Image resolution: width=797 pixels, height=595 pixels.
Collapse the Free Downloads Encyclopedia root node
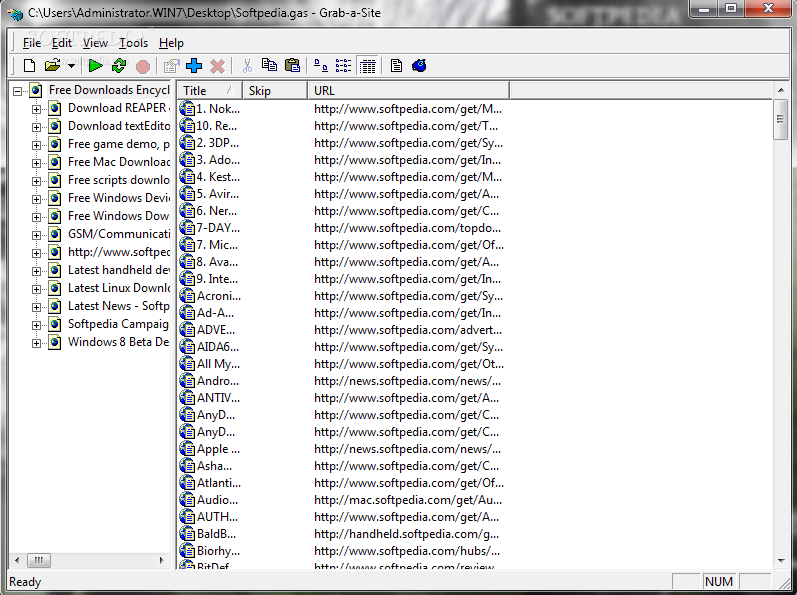[x=18, y=91]
